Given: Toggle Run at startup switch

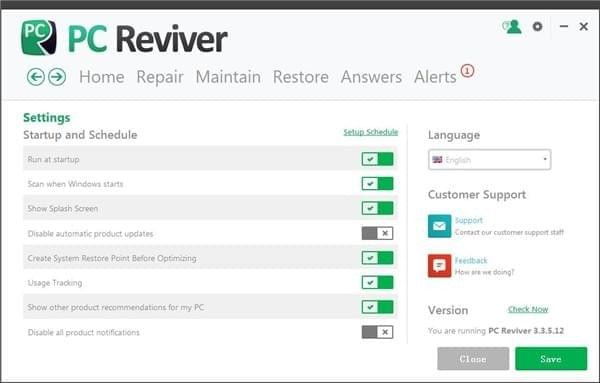Looking at the screenshot, I should pyautogui.click(x=377, y=159).
